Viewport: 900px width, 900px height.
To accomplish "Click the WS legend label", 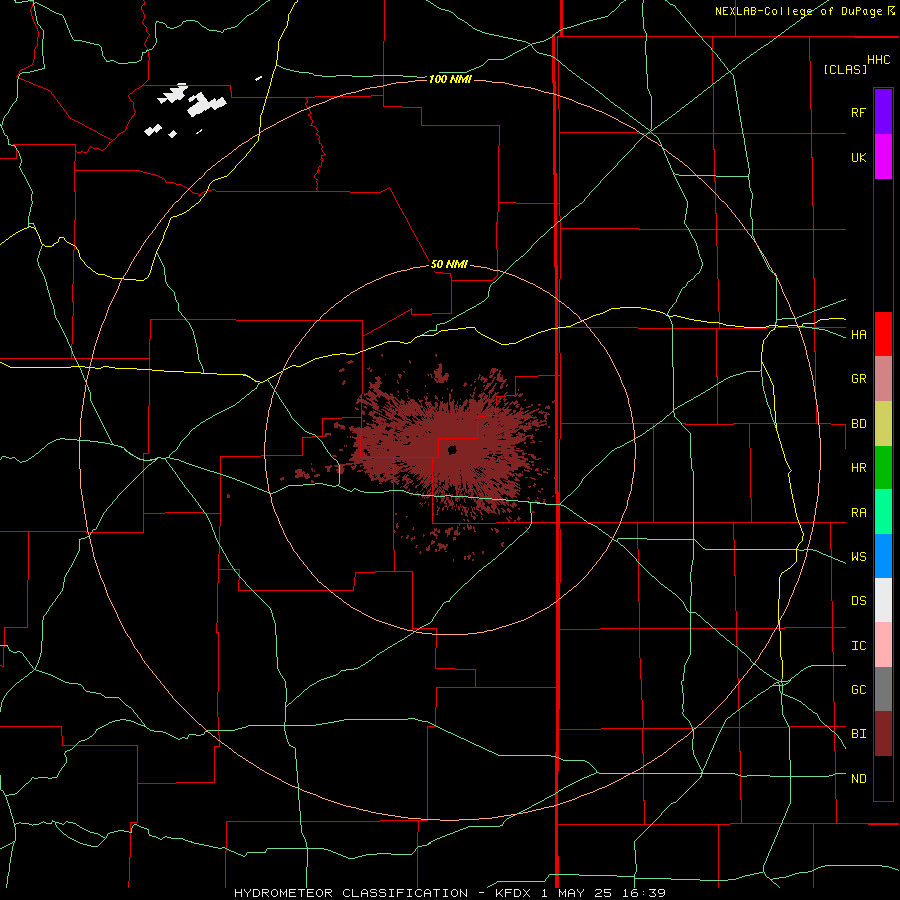I will (x=858, y=557).
